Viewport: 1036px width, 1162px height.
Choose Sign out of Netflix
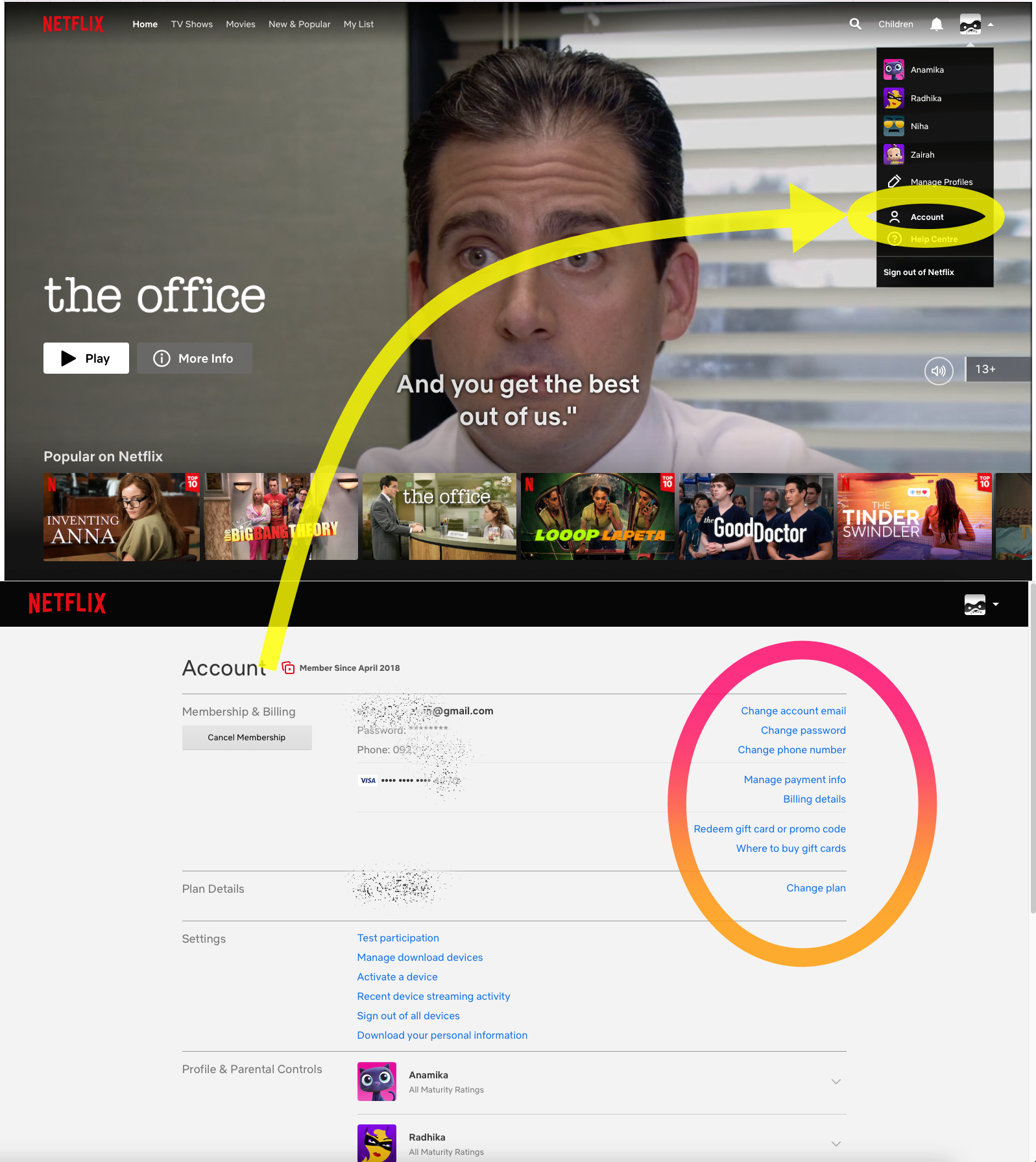pyautogui.click(x=919, y=272)
